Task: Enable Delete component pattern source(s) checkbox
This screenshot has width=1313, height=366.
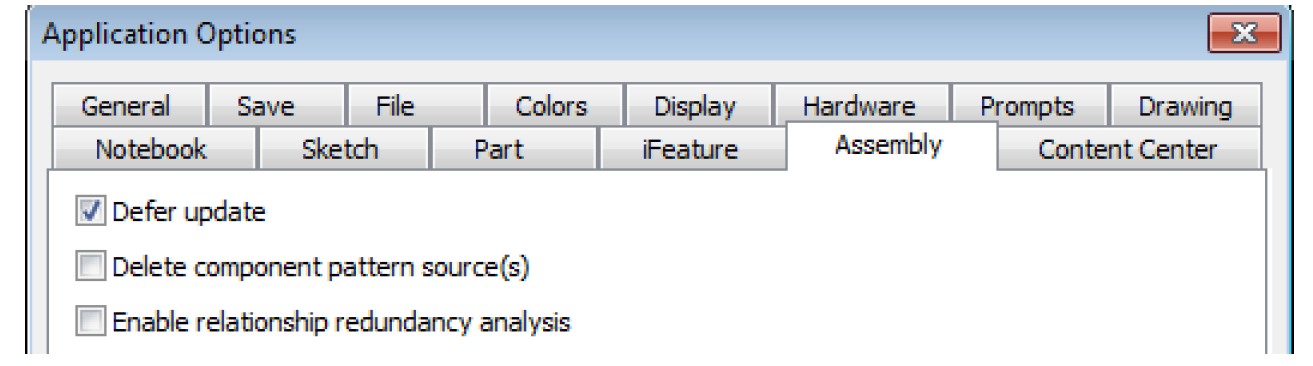Action: 90,267
